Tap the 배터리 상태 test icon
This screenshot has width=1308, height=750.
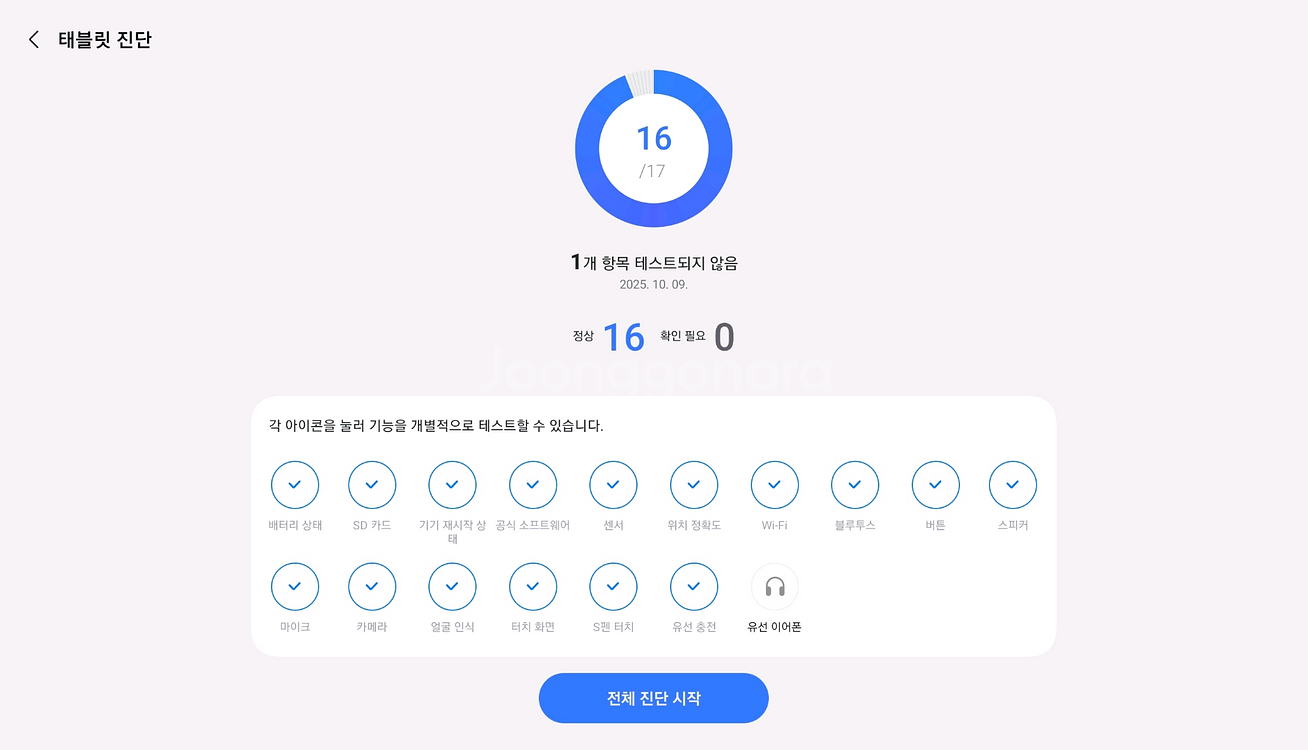(295, 485)
